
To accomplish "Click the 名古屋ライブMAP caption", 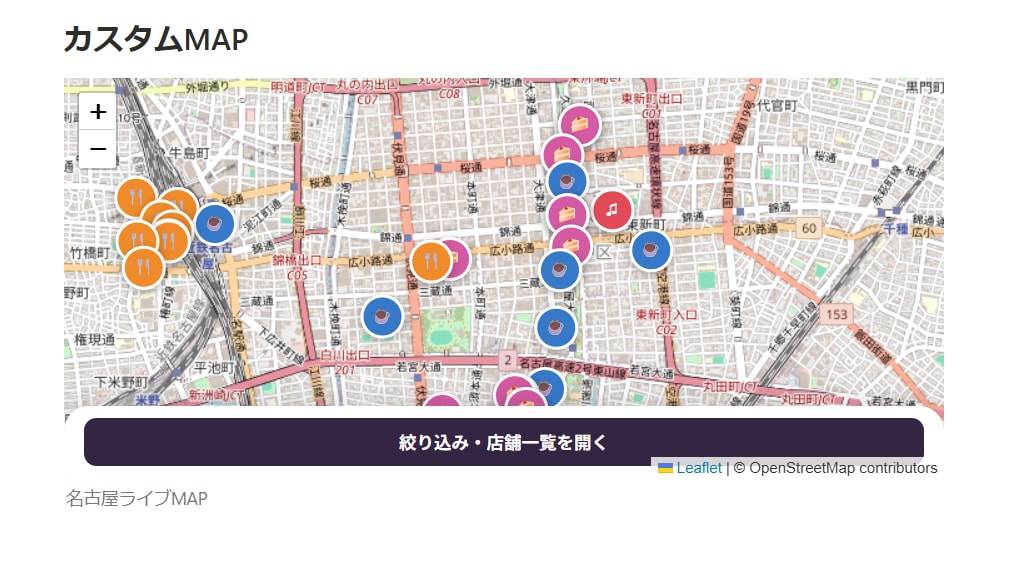I will [136, 498].
